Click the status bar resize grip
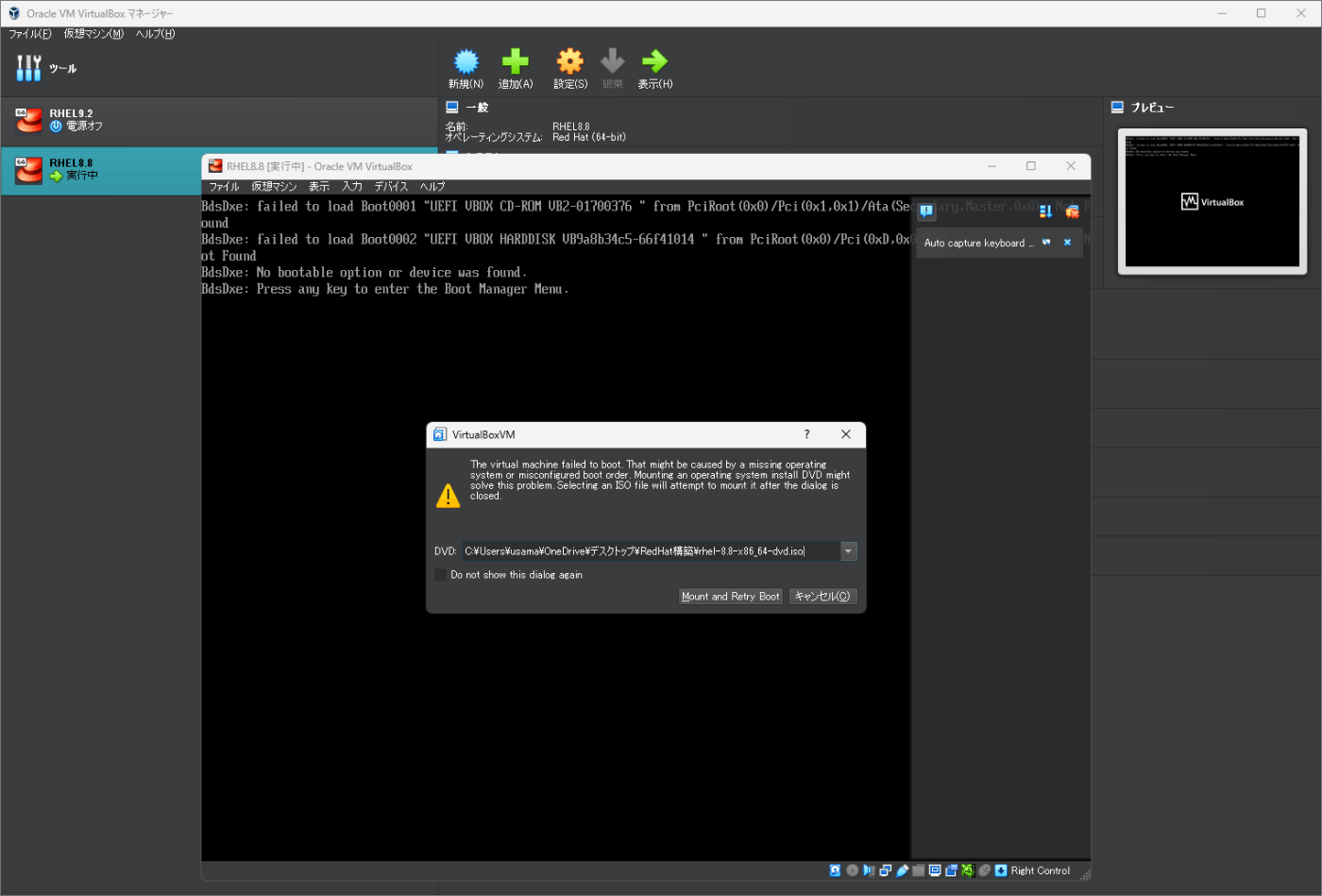Viewport: 1322px width, 896px height. 1085,875
